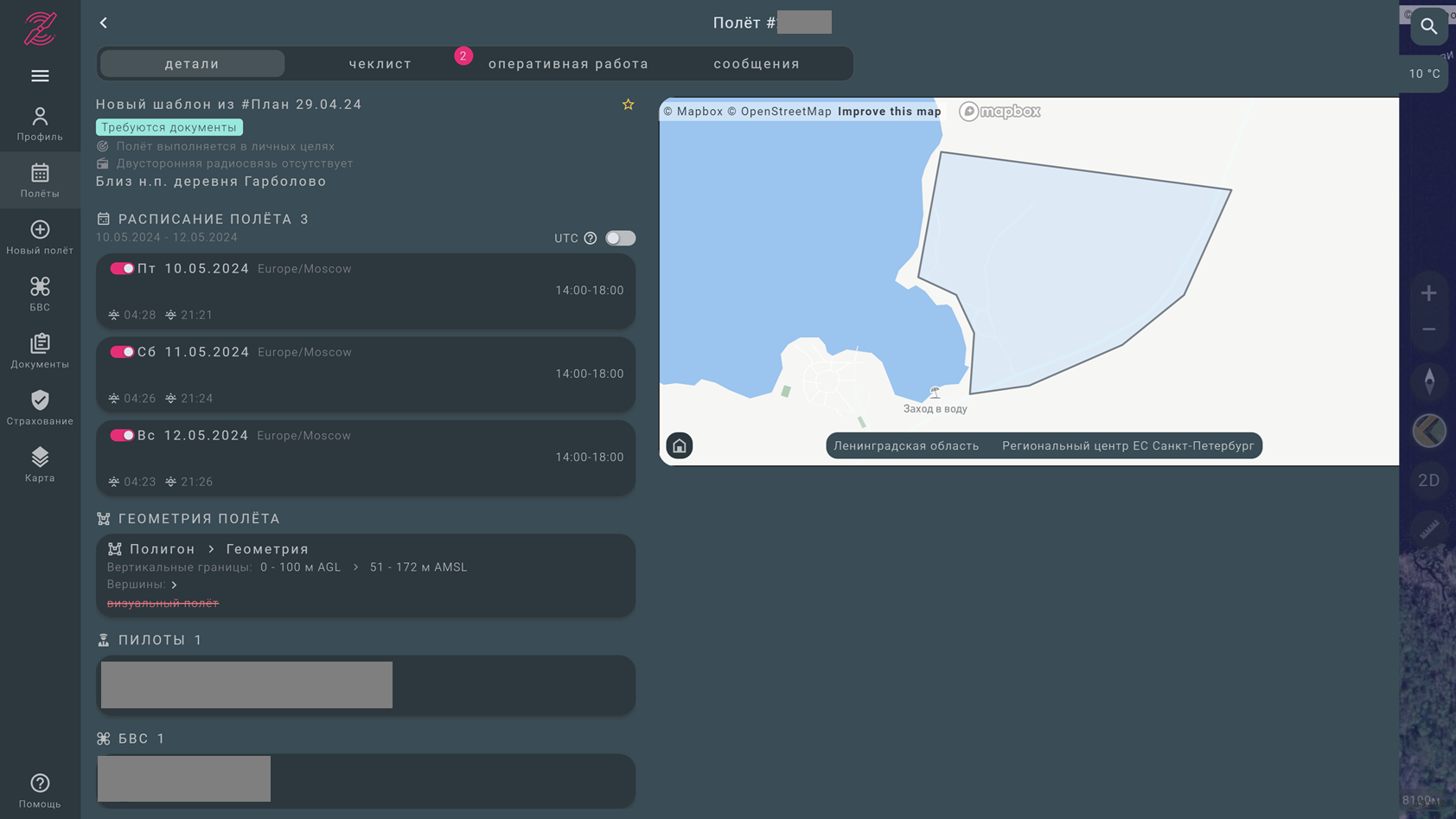Open Карта layers in the sidebar

(x=40, y=464)
